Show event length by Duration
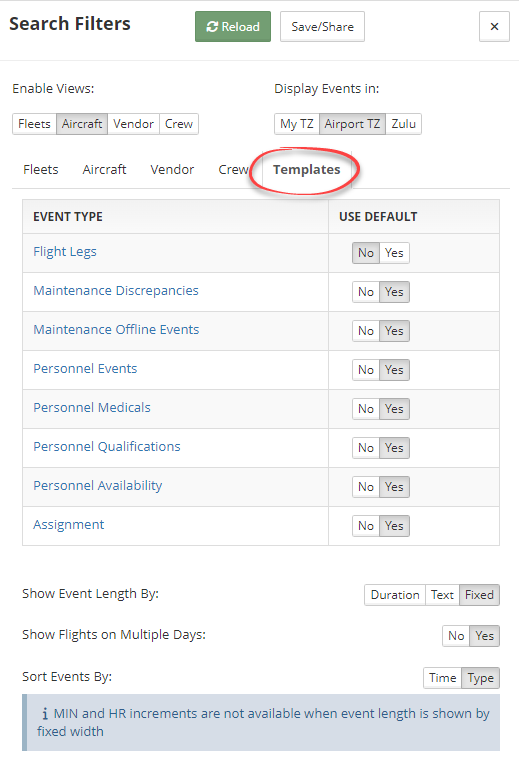Screen dimensions: 519x772 395,595
